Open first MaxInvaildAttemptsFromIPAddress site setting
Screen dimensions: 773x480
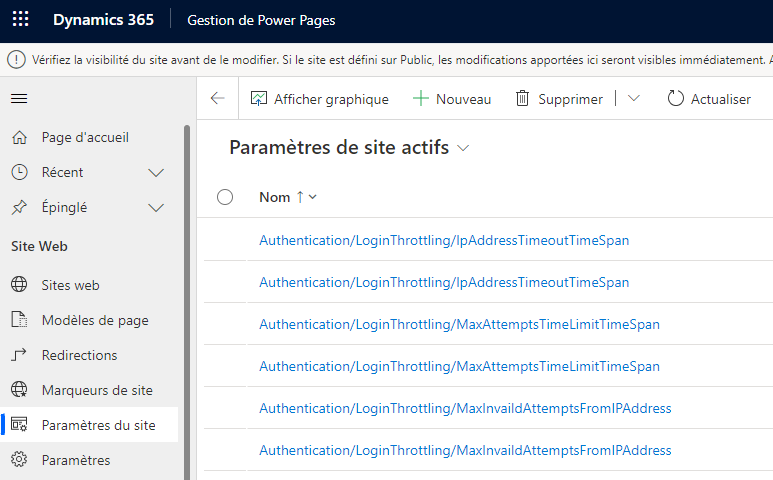click(465, 408)
